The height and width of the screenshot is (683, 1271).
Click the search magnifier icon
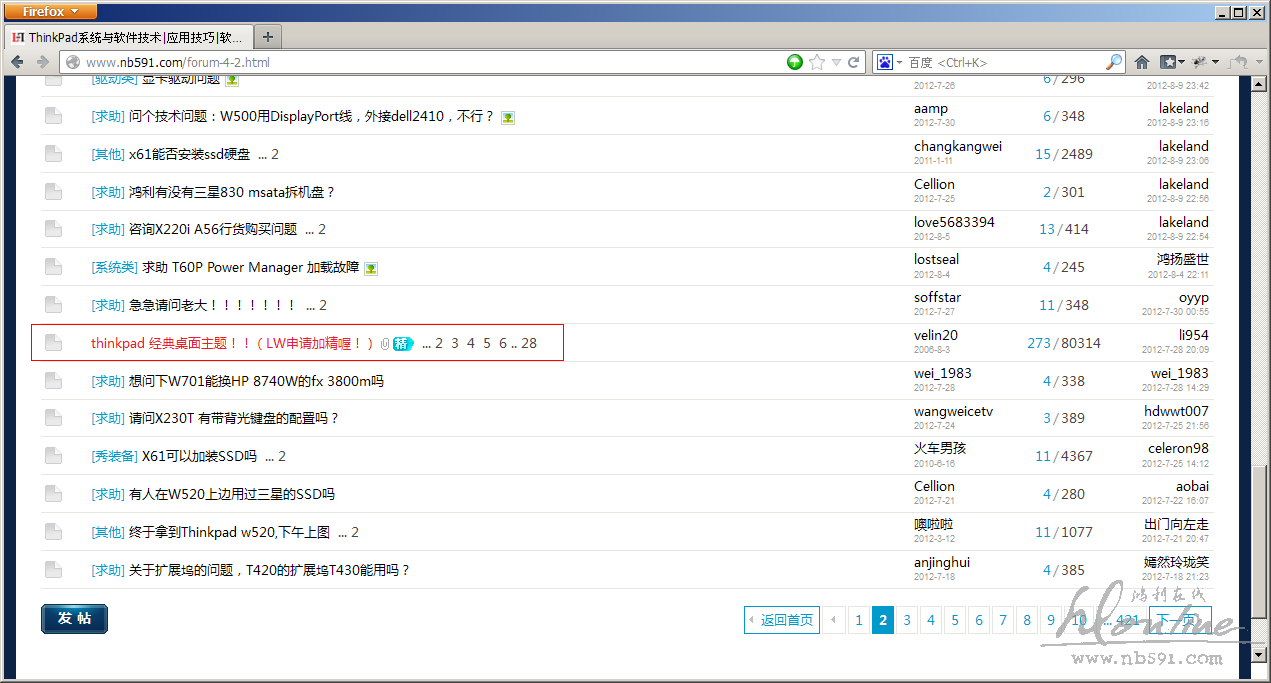click(x=1114, y=62)
